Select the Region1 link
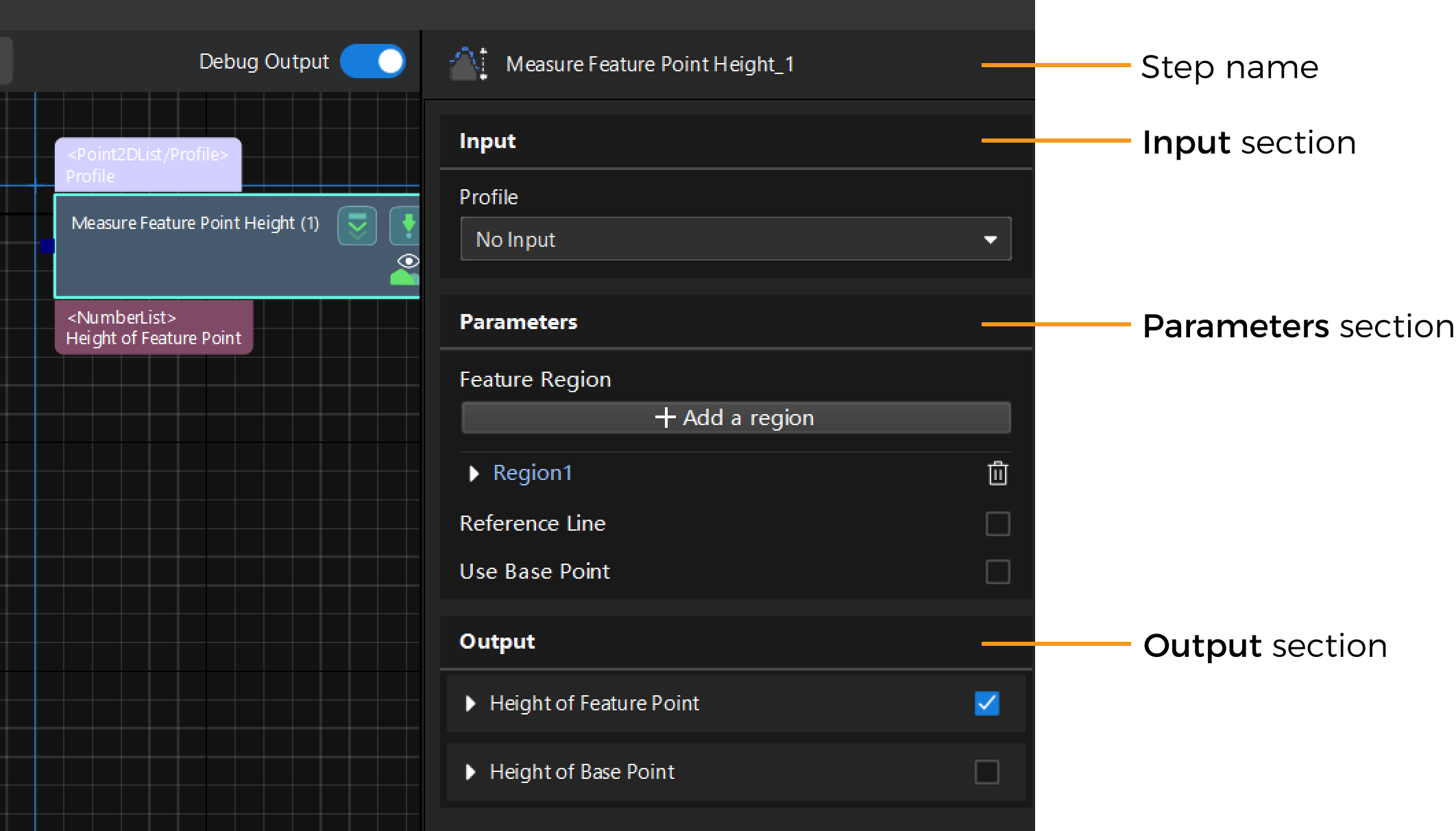The height and width of the screenshot is (831, 1456). point(532,473)
